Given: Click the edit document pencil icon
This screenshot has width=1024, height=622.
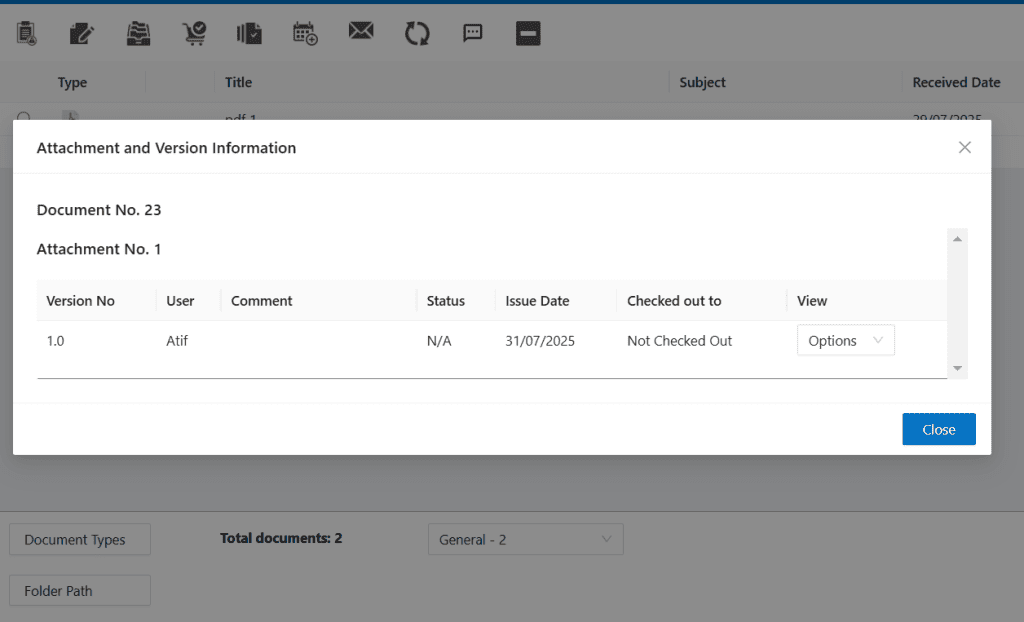Looking at the screenshot, I should coord(82,33).
